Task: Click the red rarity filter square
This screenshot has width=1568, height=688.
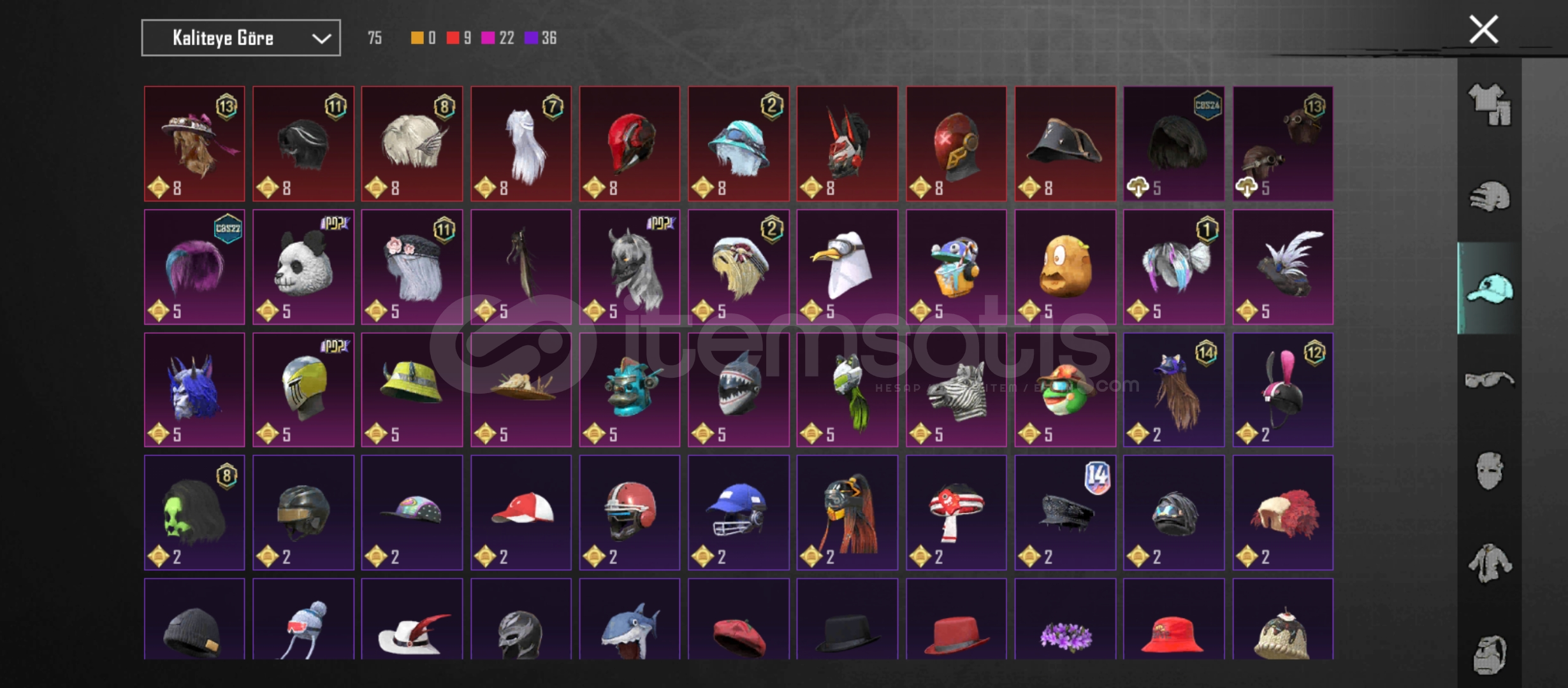Action: pyautogui.click(x=453, y=38)
